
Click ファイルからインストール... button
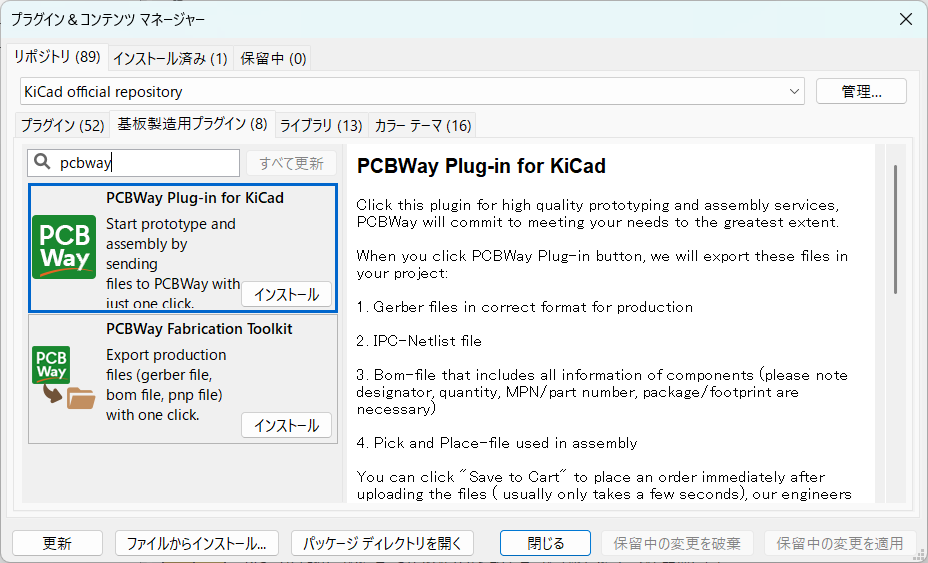(x=196, y=543)
